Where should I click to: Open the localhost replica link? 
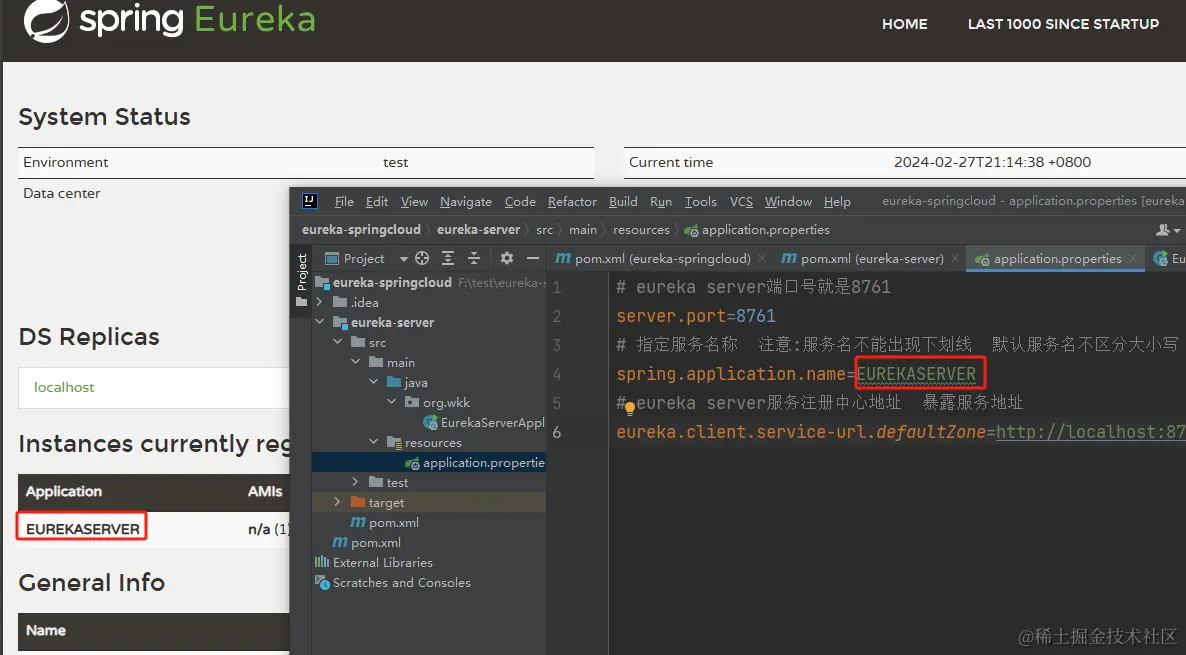[x=64, y=387]
